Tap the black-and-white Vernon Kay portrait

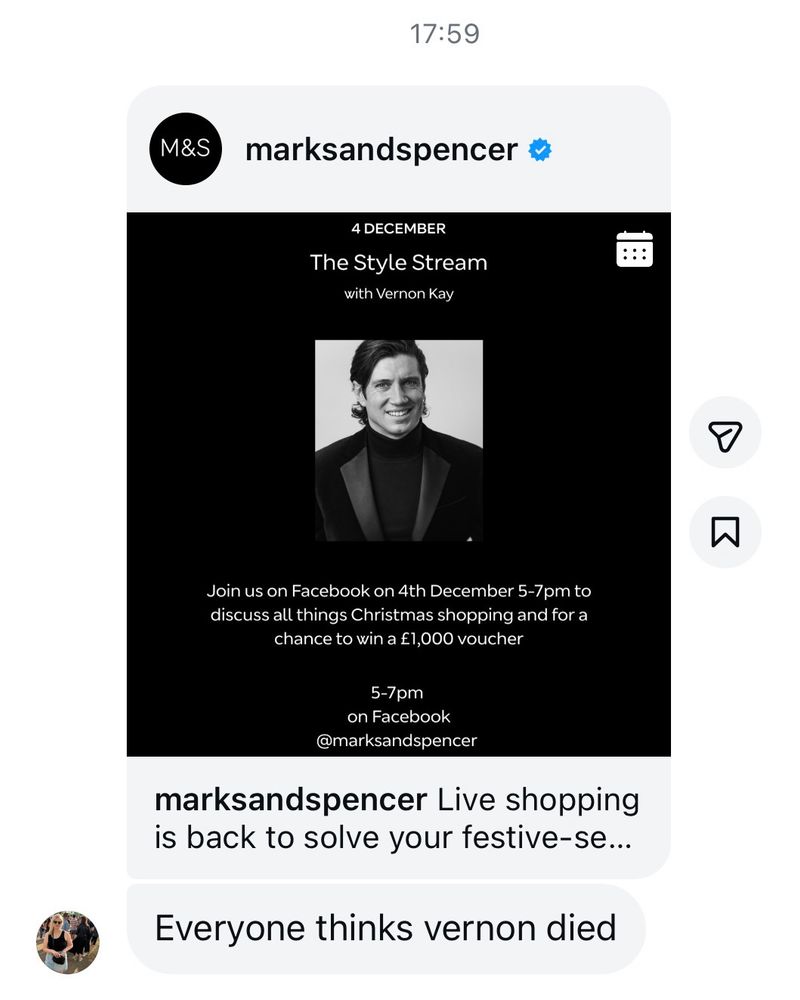click(399, 440)
